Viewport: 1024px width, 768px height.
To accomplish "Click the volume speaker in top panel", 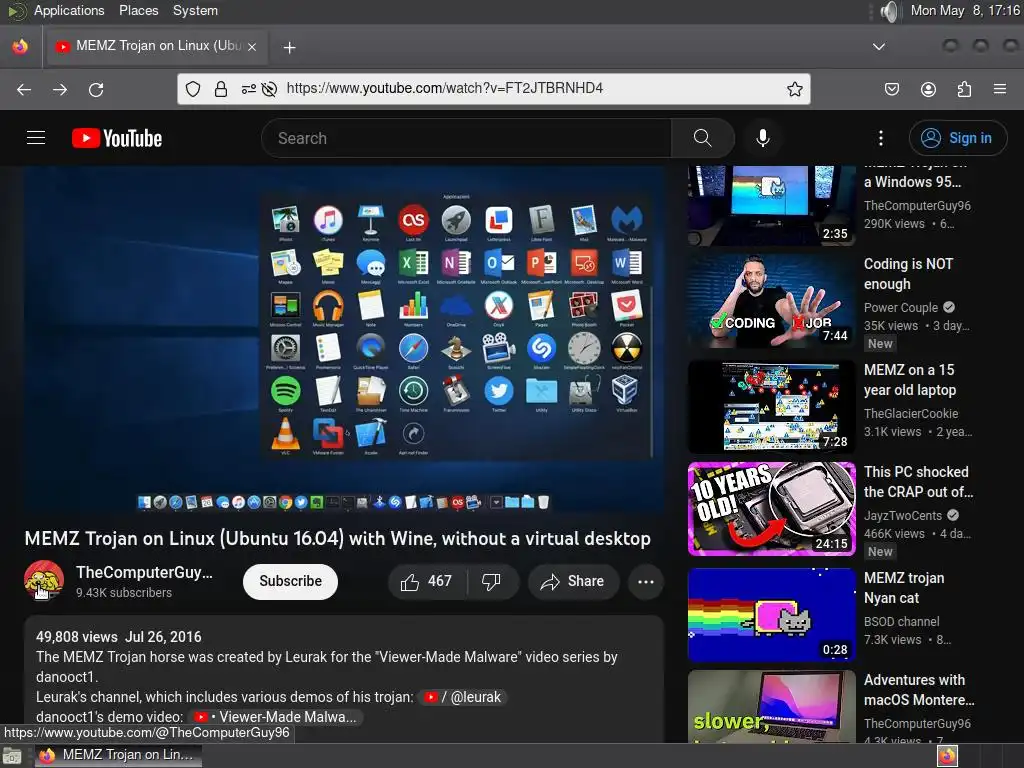I will tap(889, 11).
